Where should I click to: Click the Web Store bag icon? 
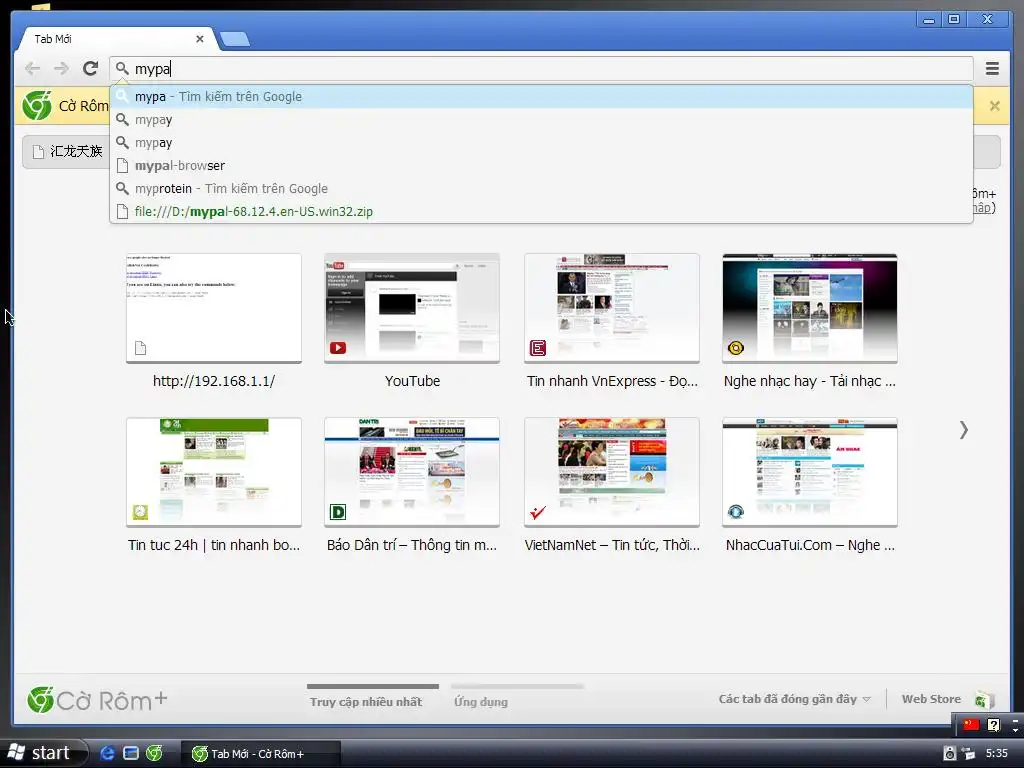point(984,700)
